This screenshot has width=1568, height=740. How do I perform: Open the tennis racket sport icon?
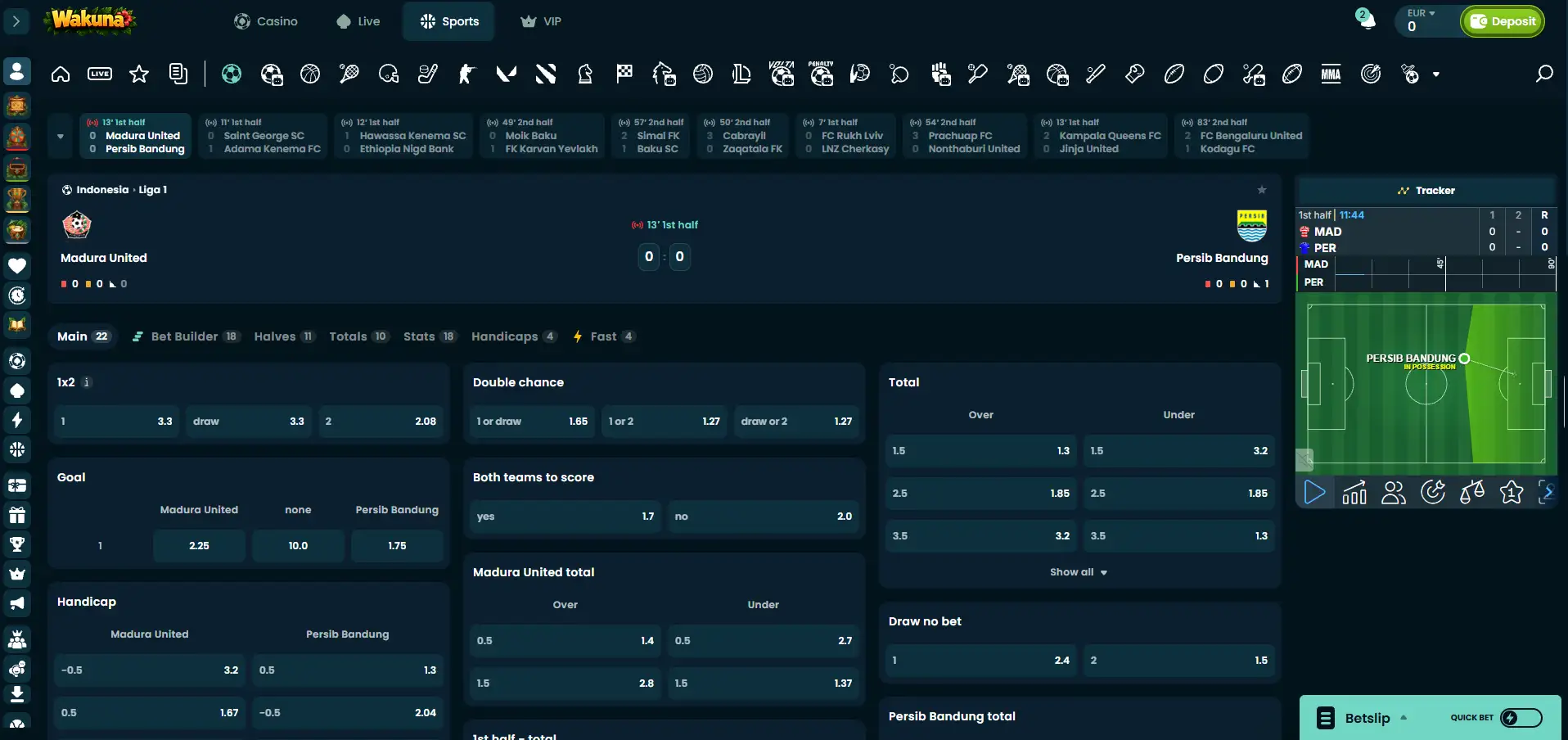click(x=349, y=74)
